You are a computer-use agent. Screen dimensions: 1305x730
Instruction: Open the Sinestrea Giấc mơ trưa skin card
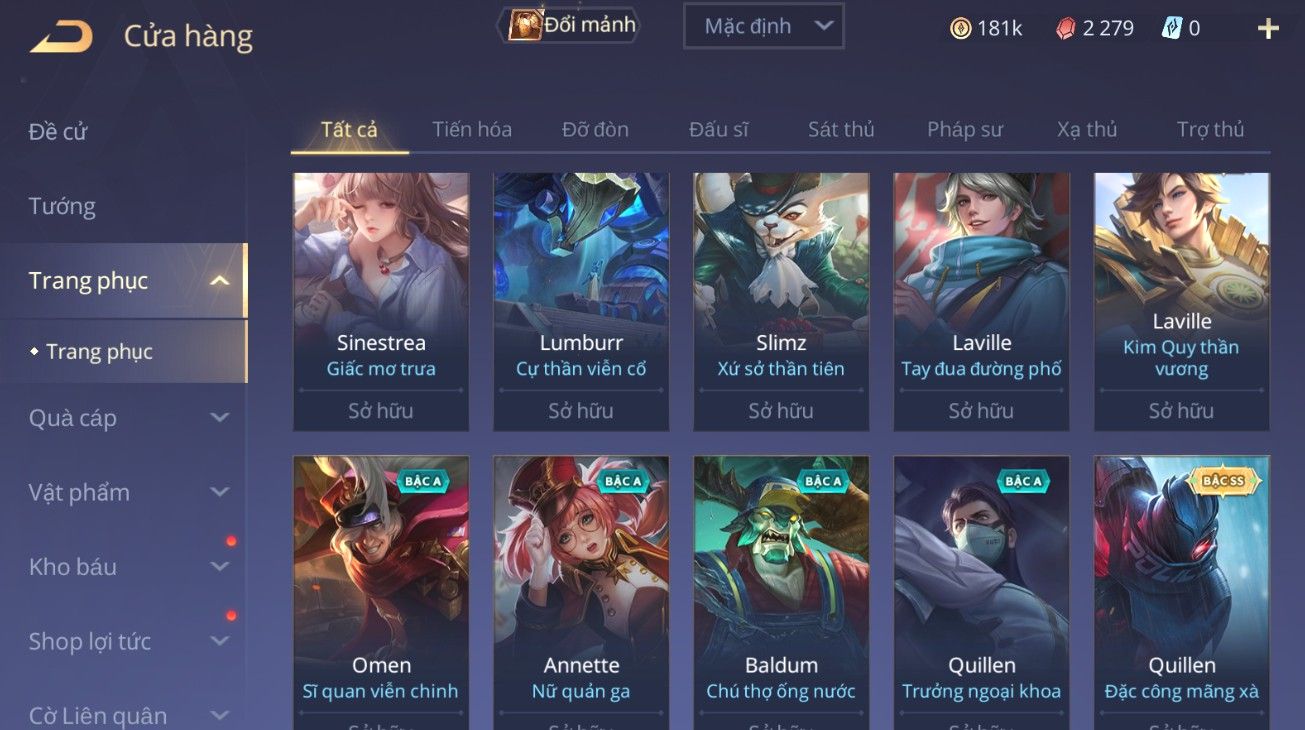[381, 302]
